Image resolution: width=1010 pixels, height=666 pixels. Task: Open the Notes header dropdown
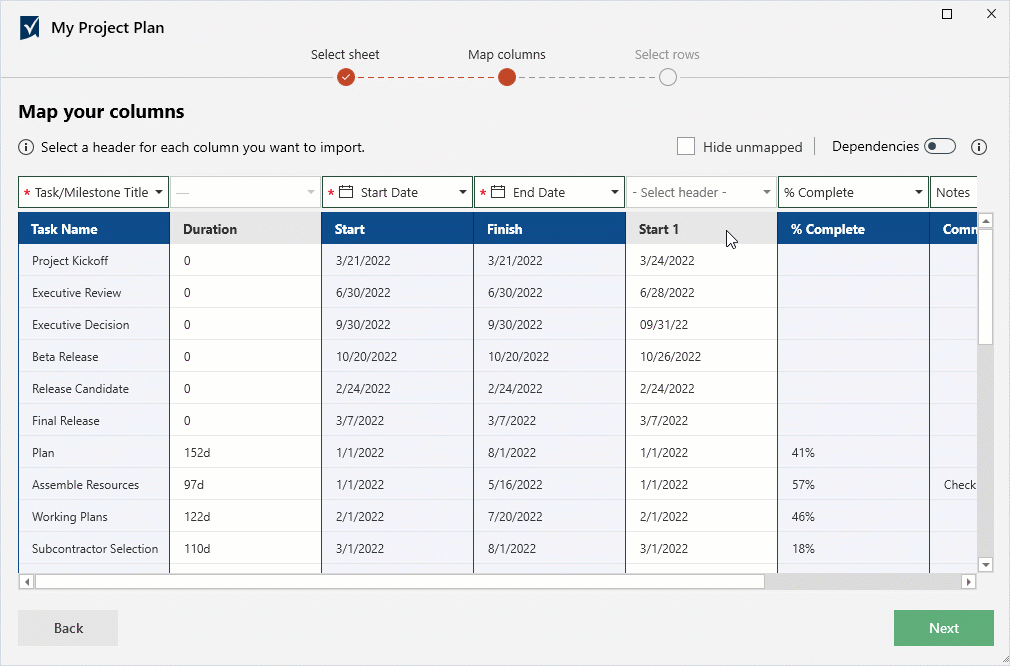click(954, 192)
